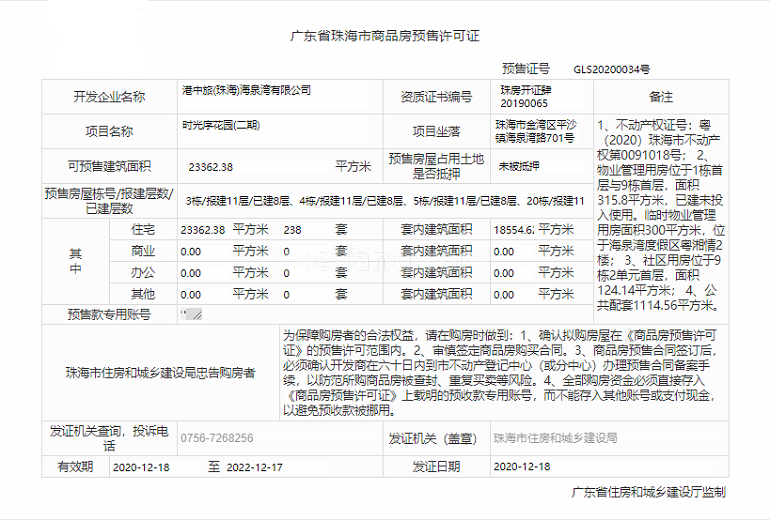Click the validity start date 2020-12-18
The image size is (770, 520).
tap(141, 467)
